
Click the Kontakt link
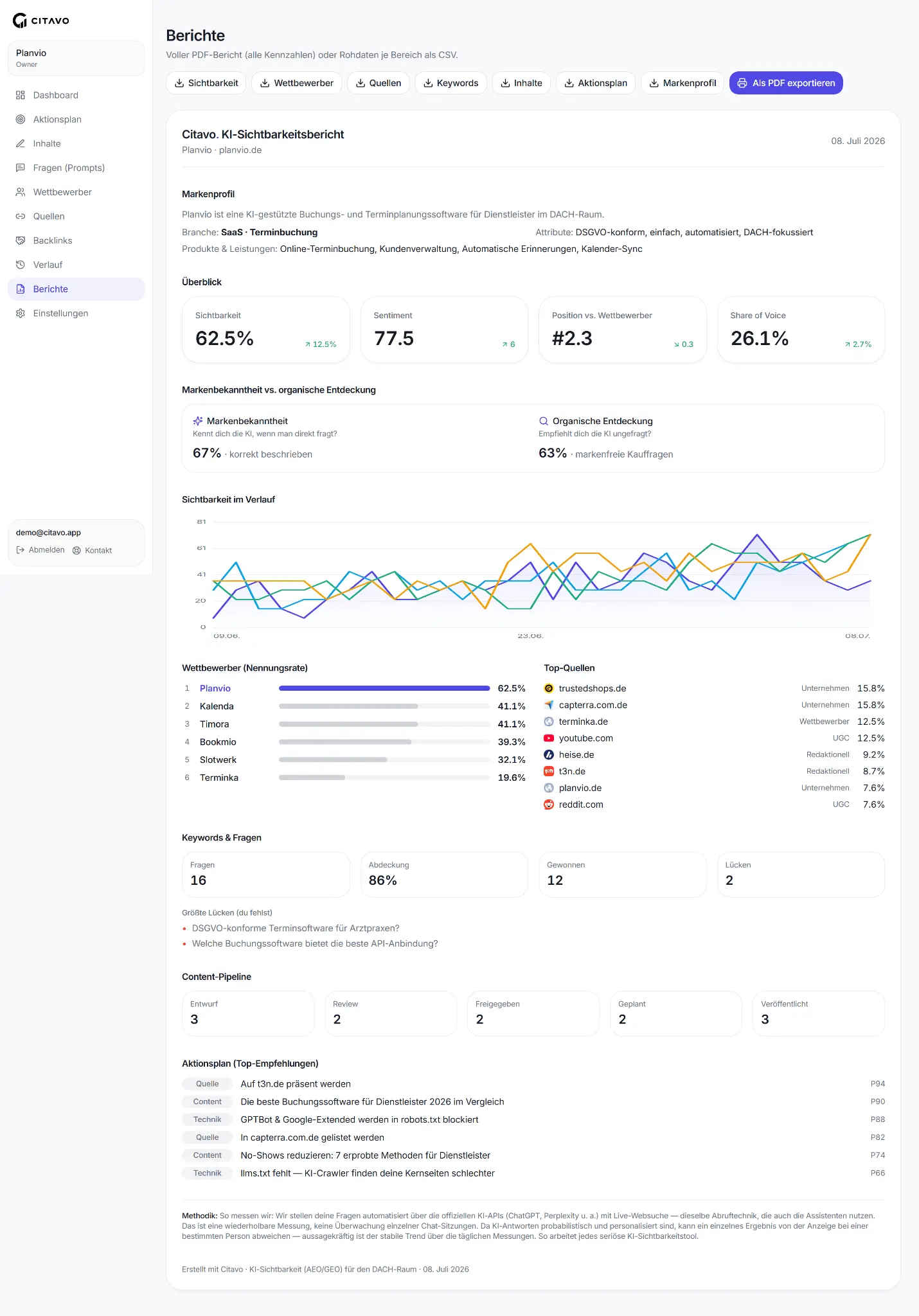coord(93,551)
